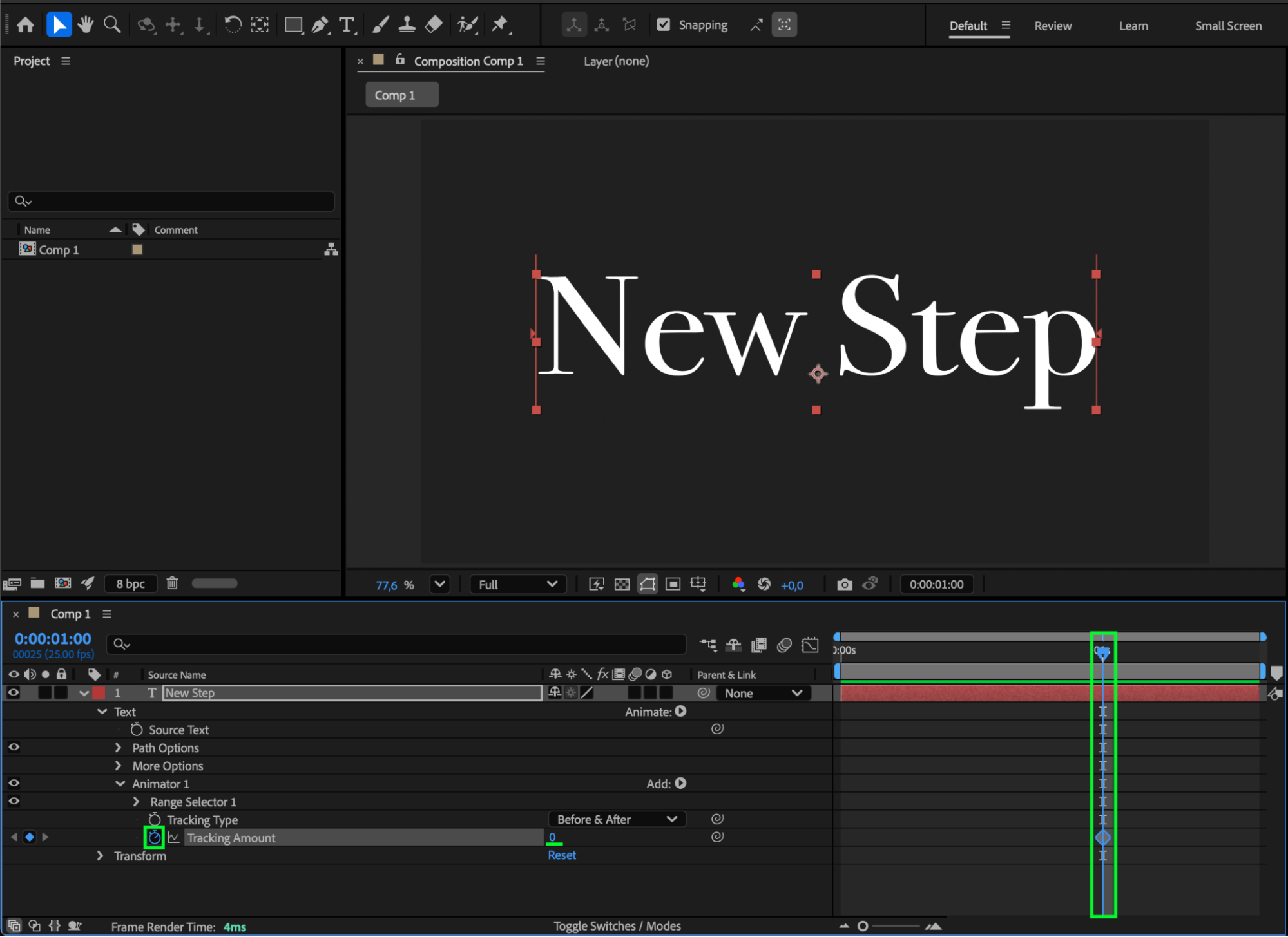Open the Layer (none) tab
This screenshot has width=1288, height=937.
point(616,61)
